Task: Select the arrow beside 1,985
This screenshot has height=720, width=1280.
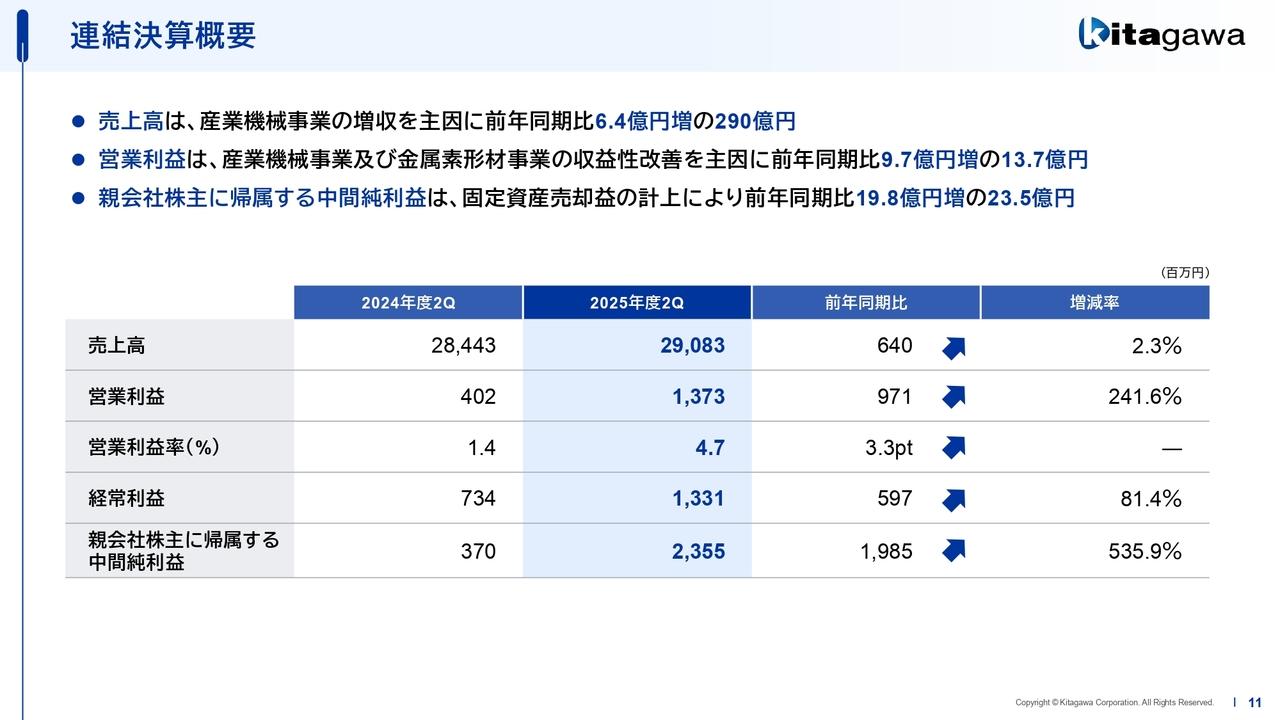Action: [x=952, y=549]
